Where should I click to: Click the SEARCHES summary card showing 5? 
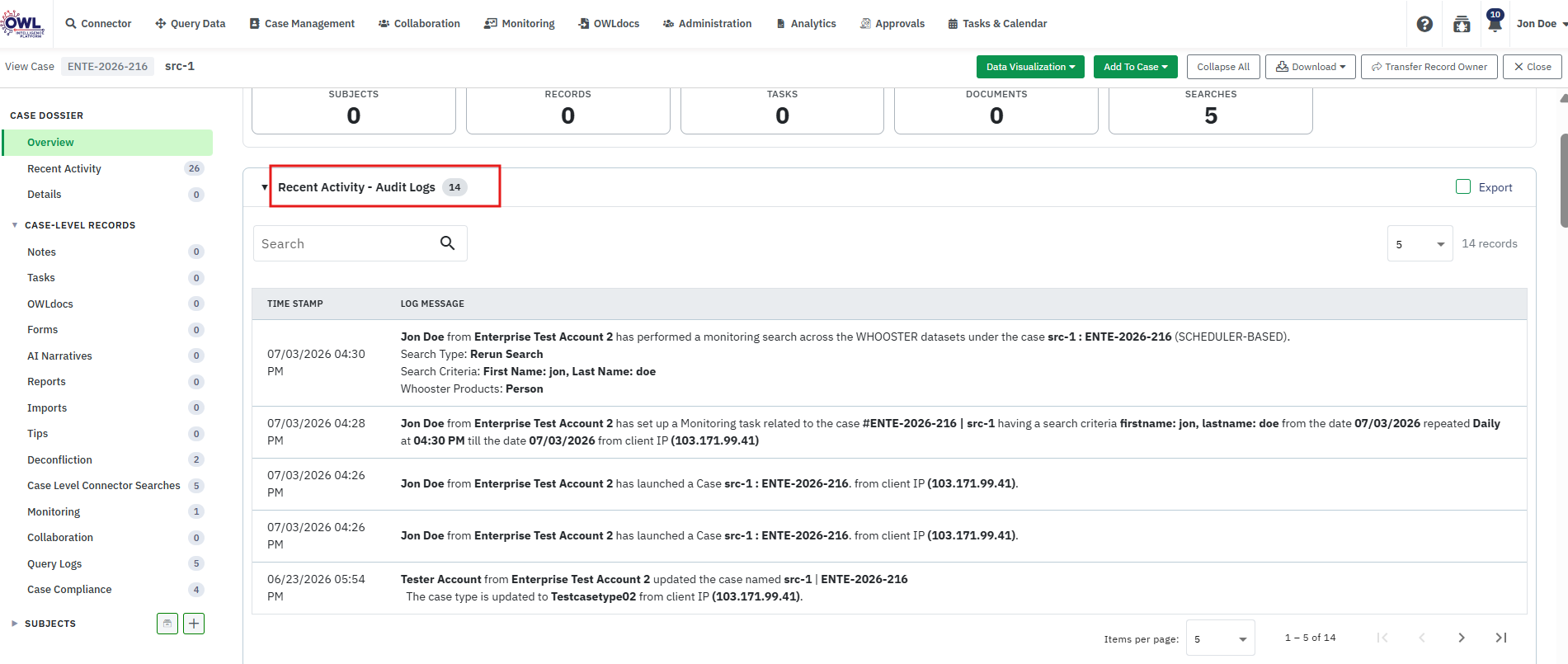tap(1211, 110)
